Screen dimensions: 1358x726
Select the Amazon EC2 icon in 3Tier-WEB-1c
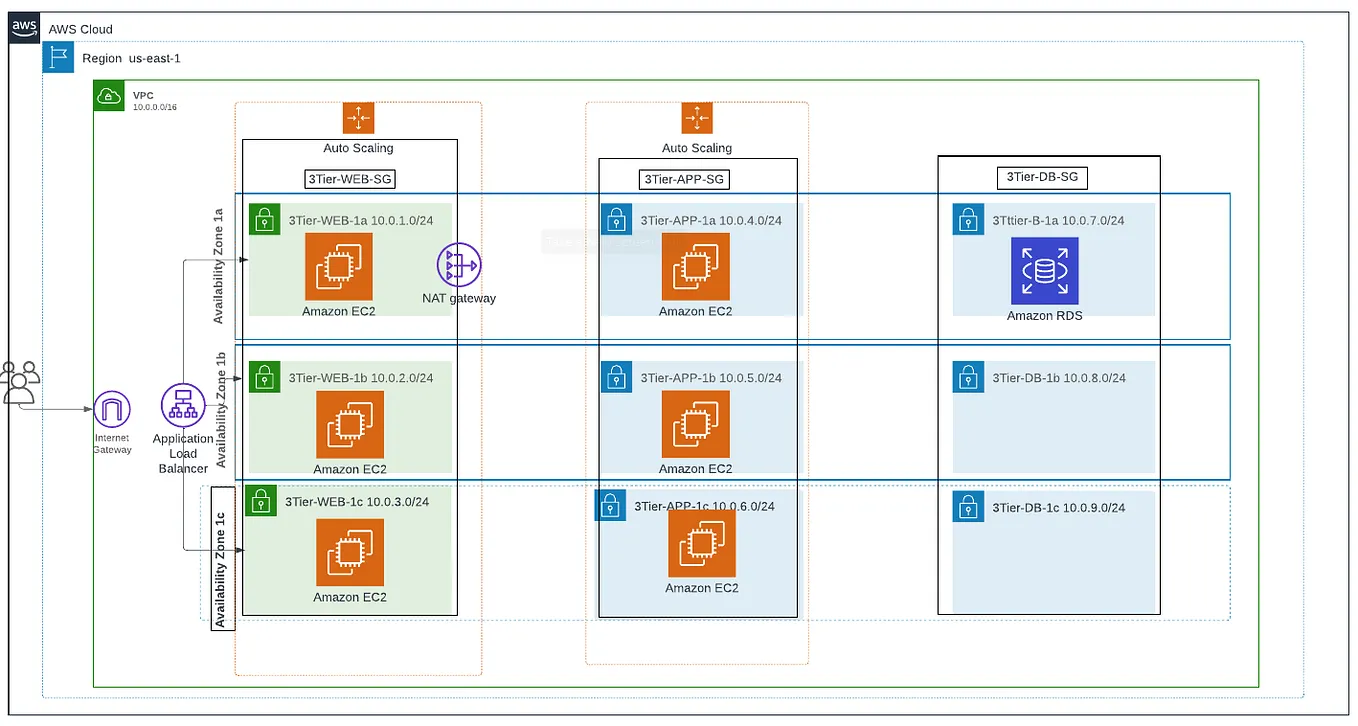[349, 553]
